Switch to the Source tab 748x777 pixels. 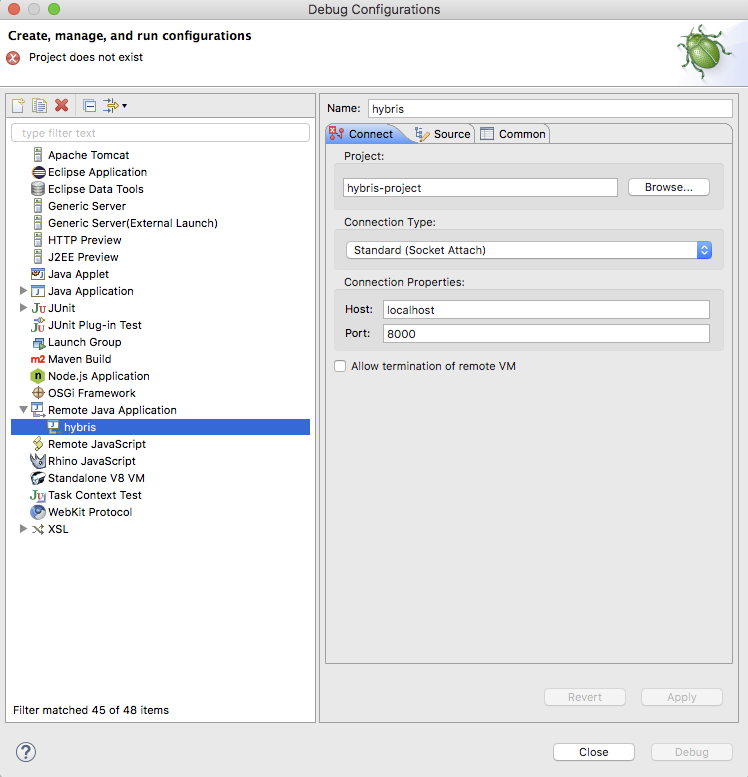tap(442, 134)
